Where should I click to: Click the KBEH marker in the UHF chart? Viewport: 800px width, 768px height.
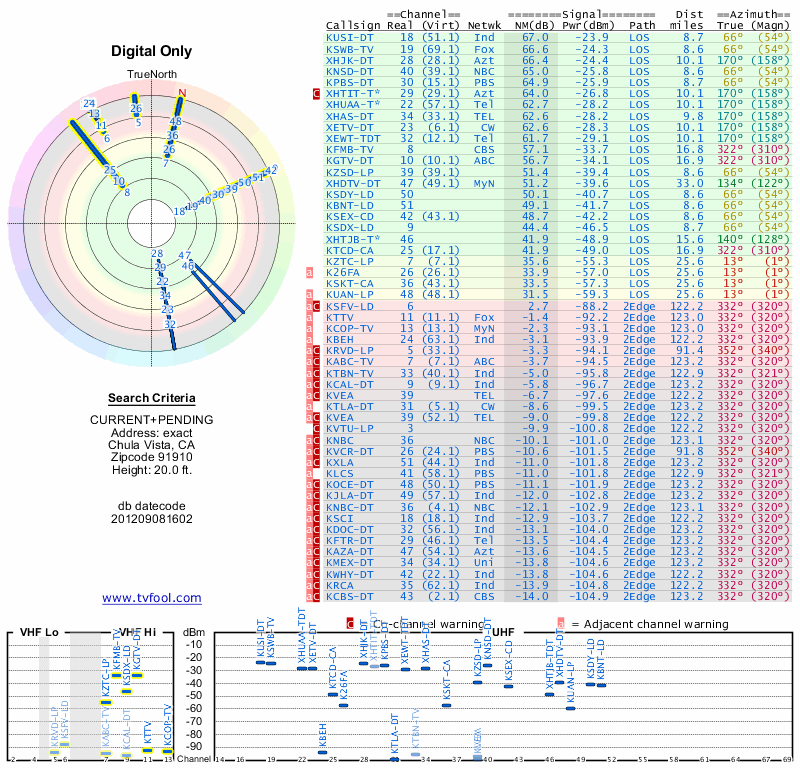pyautogui.click(x=322, y=752)
